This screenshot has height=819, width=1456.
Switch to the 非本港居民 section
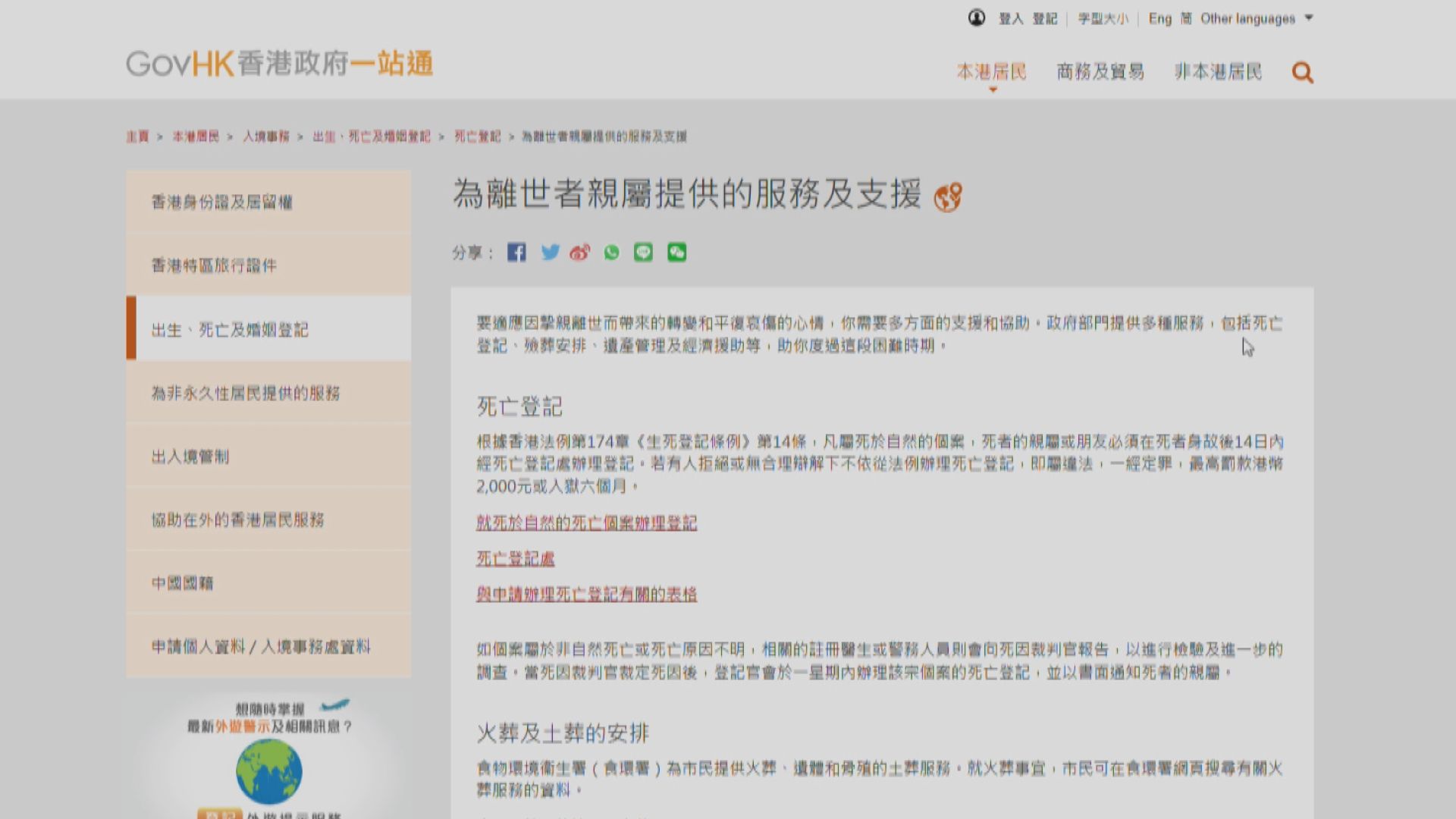pos(1216,71)
